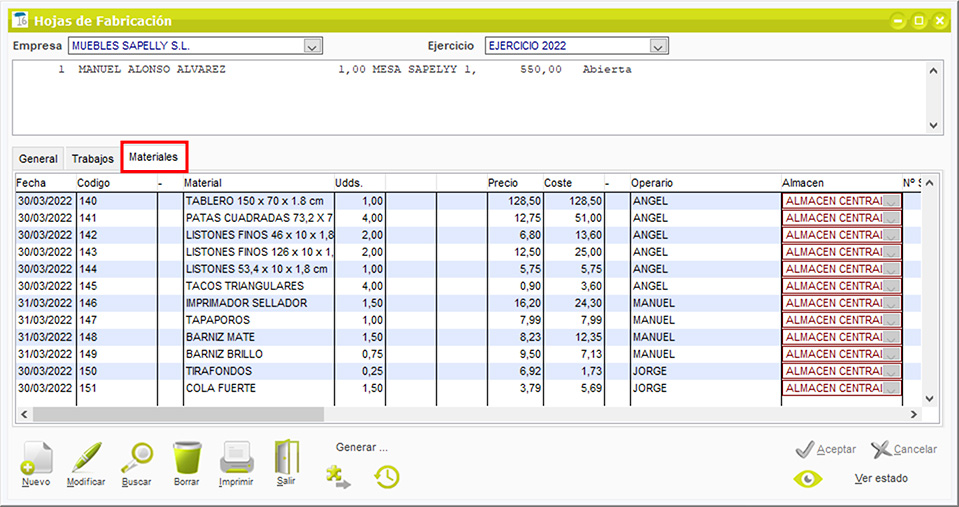Click the Material column header
This screenshot has height=507, width=959.
(258, 183)
